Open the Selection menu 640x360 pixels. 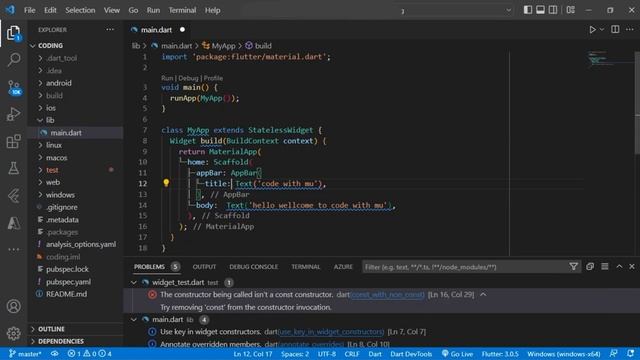pos(80,10)
